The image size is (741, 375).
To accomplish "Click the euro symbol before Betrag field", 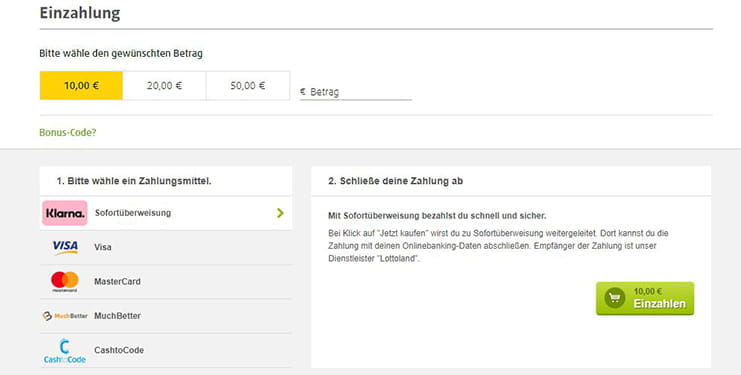I will [x=303, y=92].
